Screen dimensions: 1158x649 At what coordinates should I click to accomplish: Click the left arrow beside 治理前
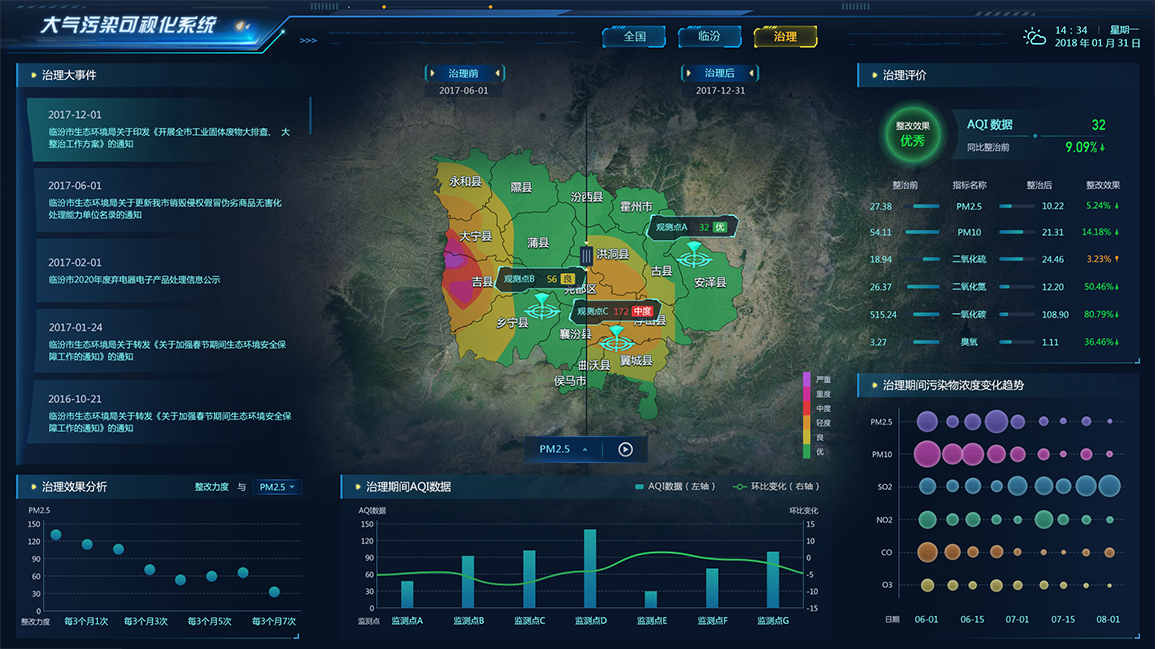(x=430, y=73)
